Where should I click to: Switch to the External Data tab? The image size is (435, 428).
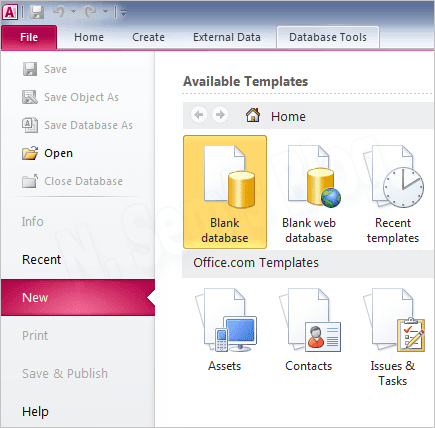click(227, 37)
